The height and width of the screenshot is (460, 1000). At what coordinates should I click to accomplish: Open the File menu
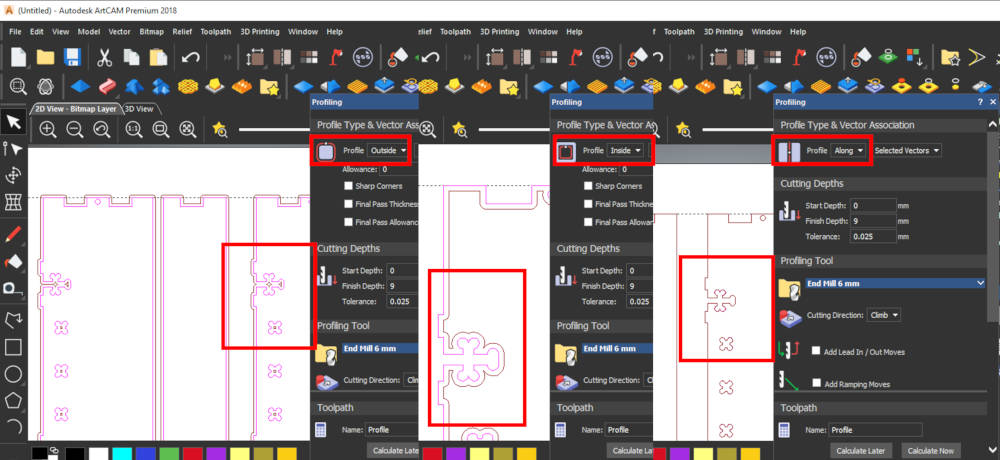15,31
